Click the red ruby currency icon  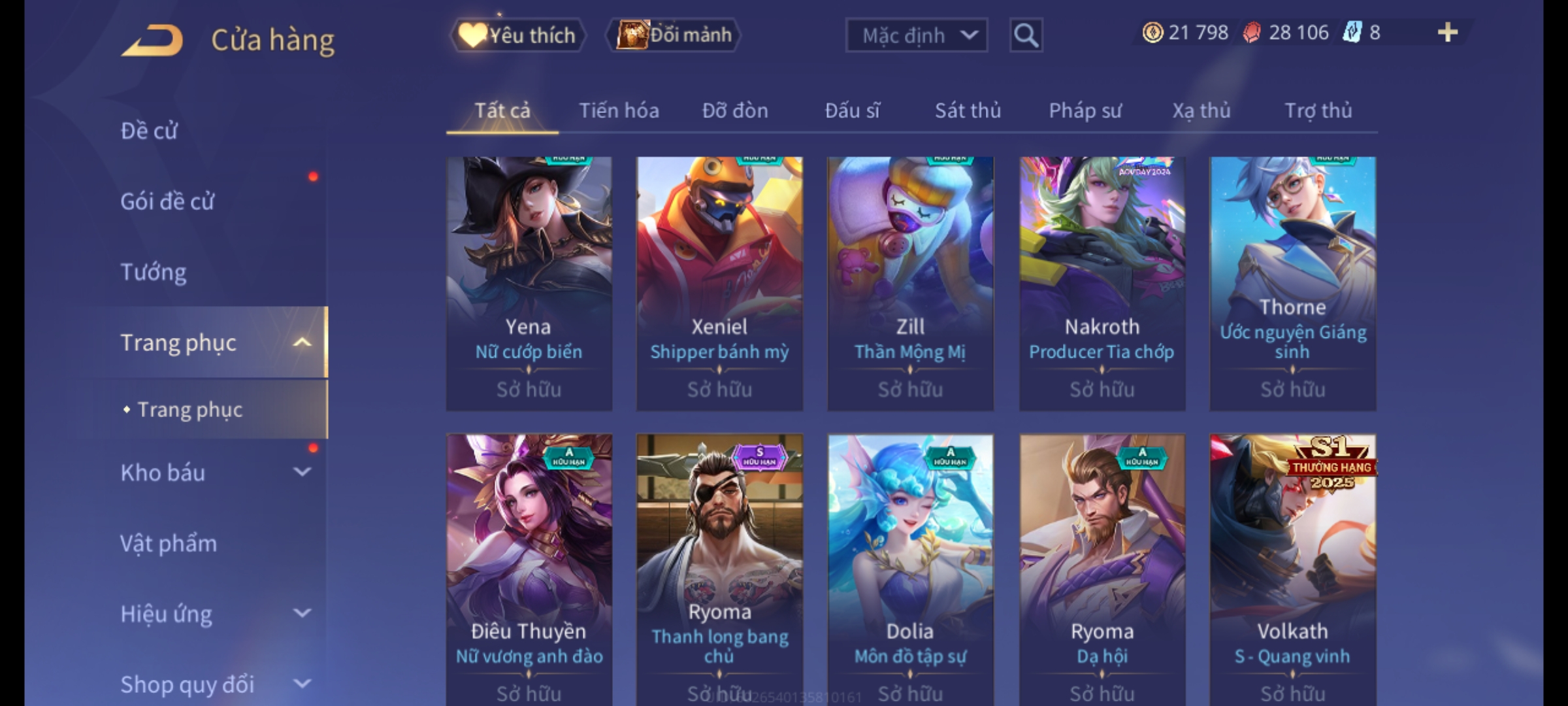[x=1251, y=33]
